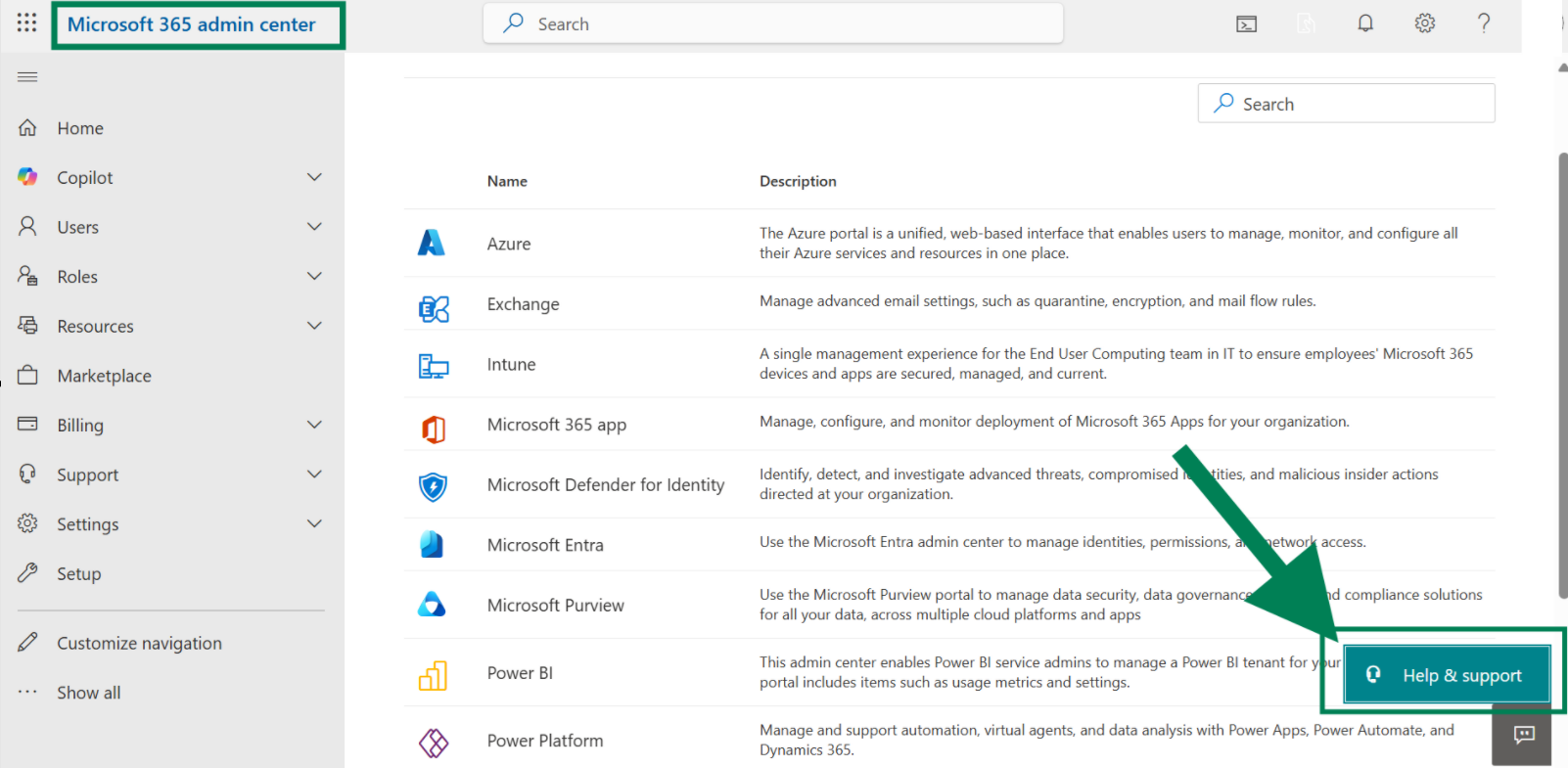Viewport: 1568px width, 768px height.
Task: Click the Help & support button
Action: 1447,675
